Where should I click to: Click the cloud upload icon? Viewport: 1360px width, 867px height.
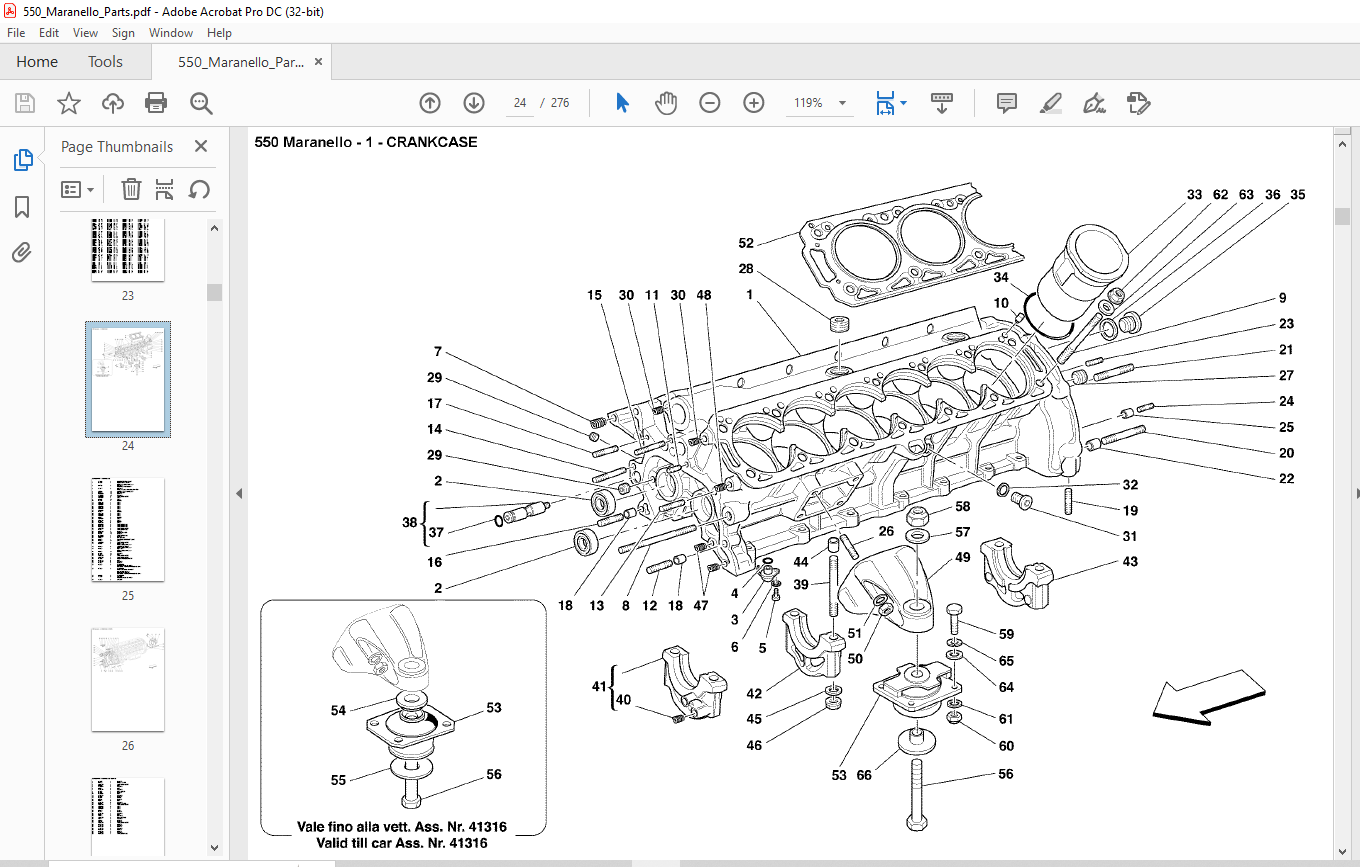click(x=113, y=103)
